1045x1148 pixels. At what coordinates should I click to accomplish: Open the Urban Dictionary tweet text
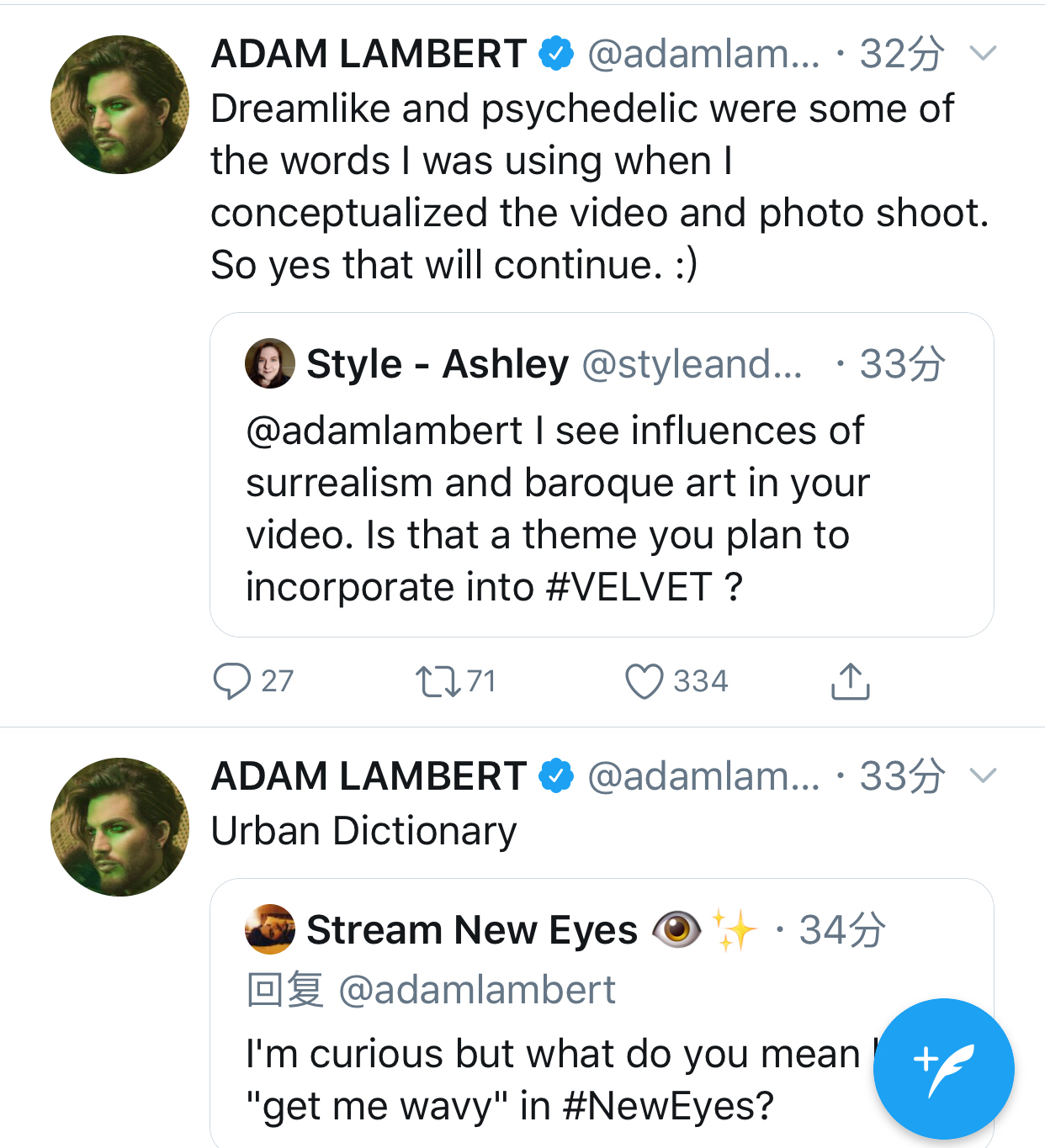pos(363,831)
